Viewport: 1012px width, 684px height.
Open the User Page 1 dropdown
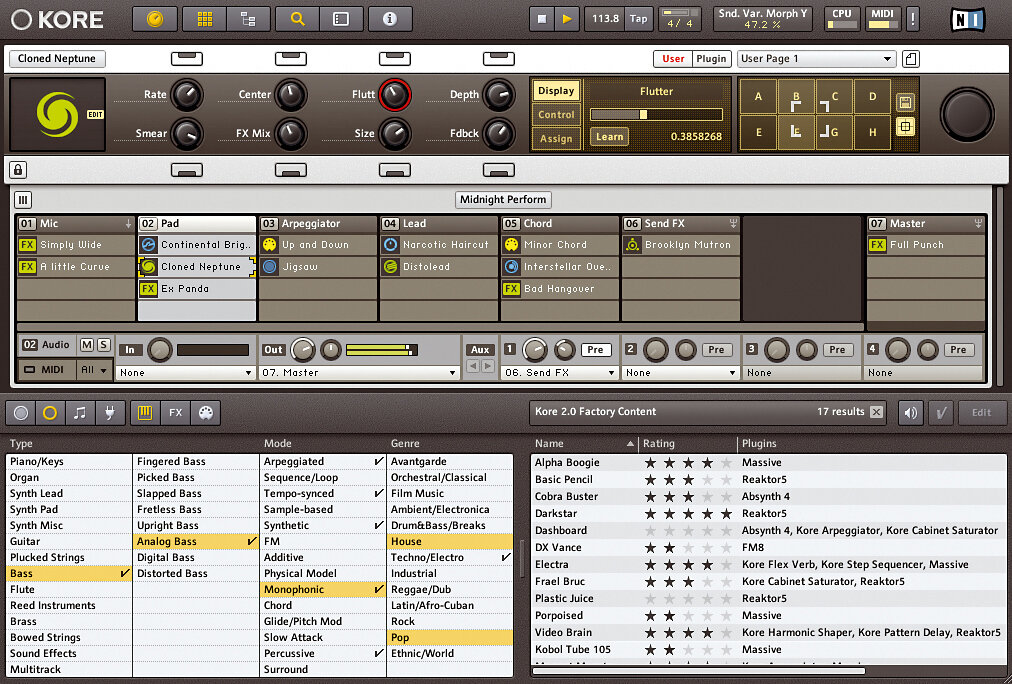pyautogui.click(x=816, y=59)
